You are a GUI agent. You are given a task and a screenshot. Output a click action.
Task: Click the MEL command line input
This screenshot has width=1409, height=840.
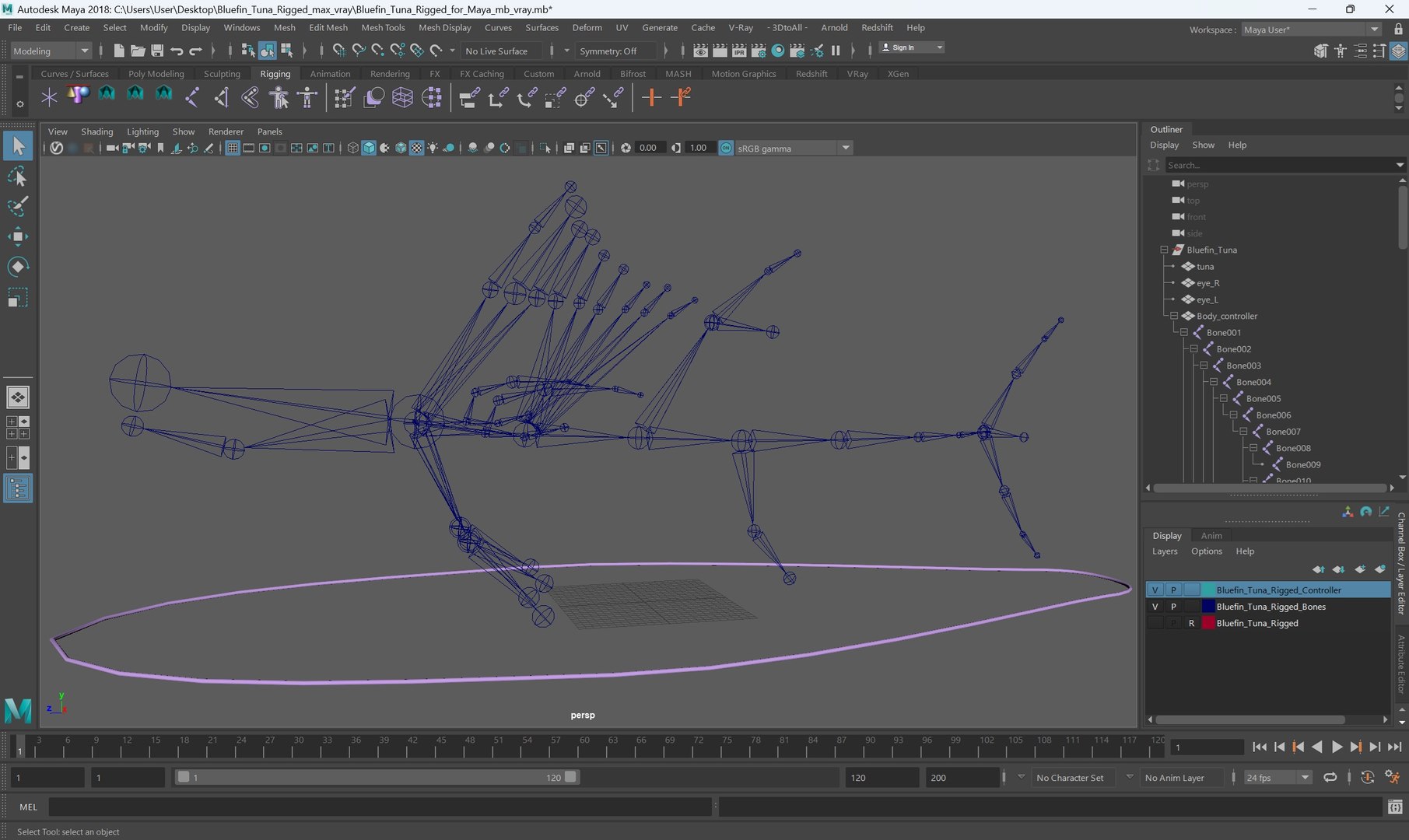point(380,807)
